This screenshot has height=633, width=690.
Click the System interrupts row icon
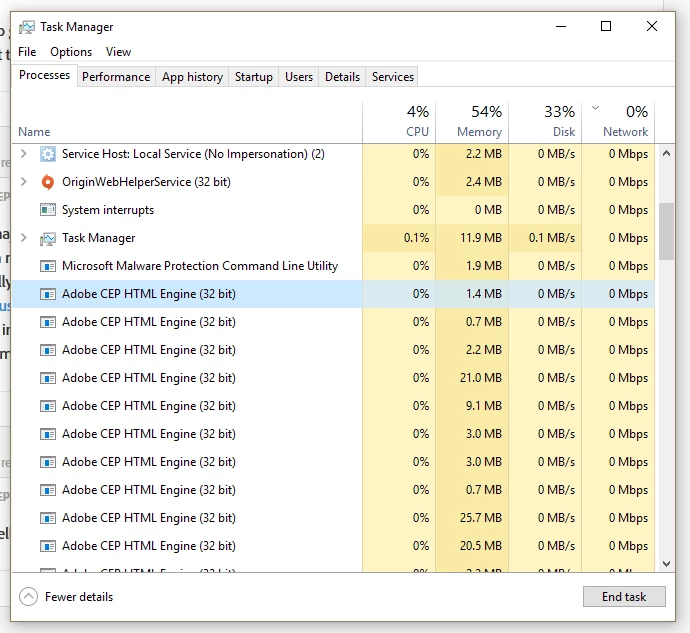pyautogui.click(x=48, y=210)
